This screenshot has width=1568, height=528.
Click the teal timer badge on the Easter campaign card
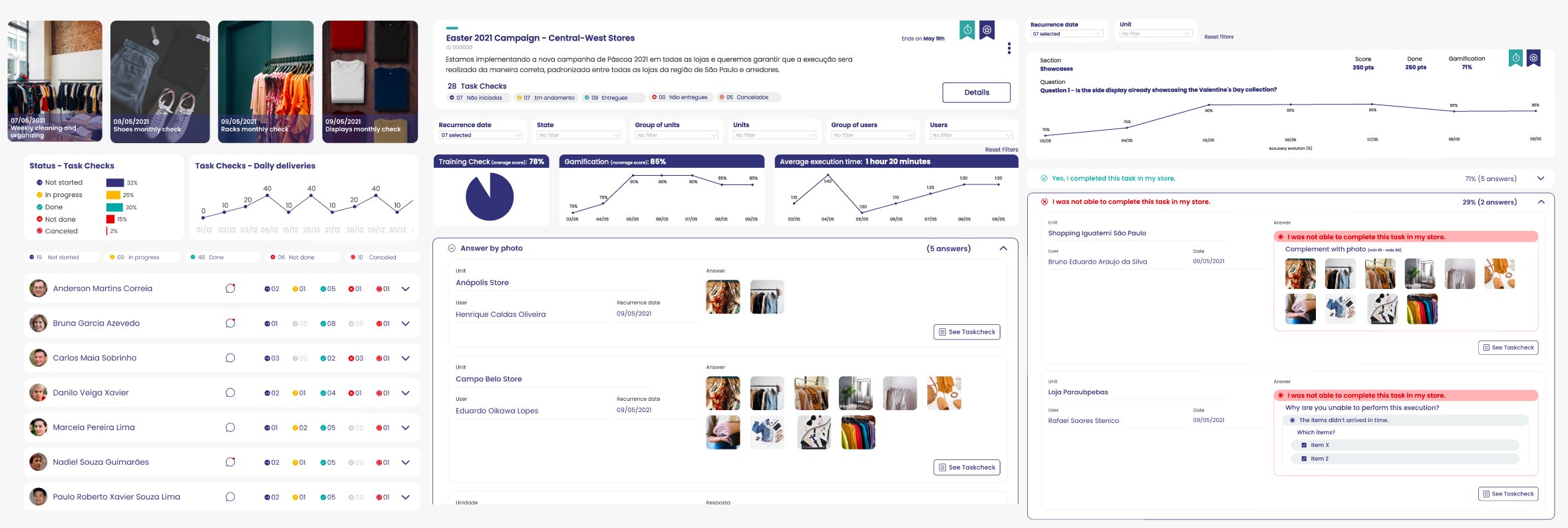tap(967, 30)
